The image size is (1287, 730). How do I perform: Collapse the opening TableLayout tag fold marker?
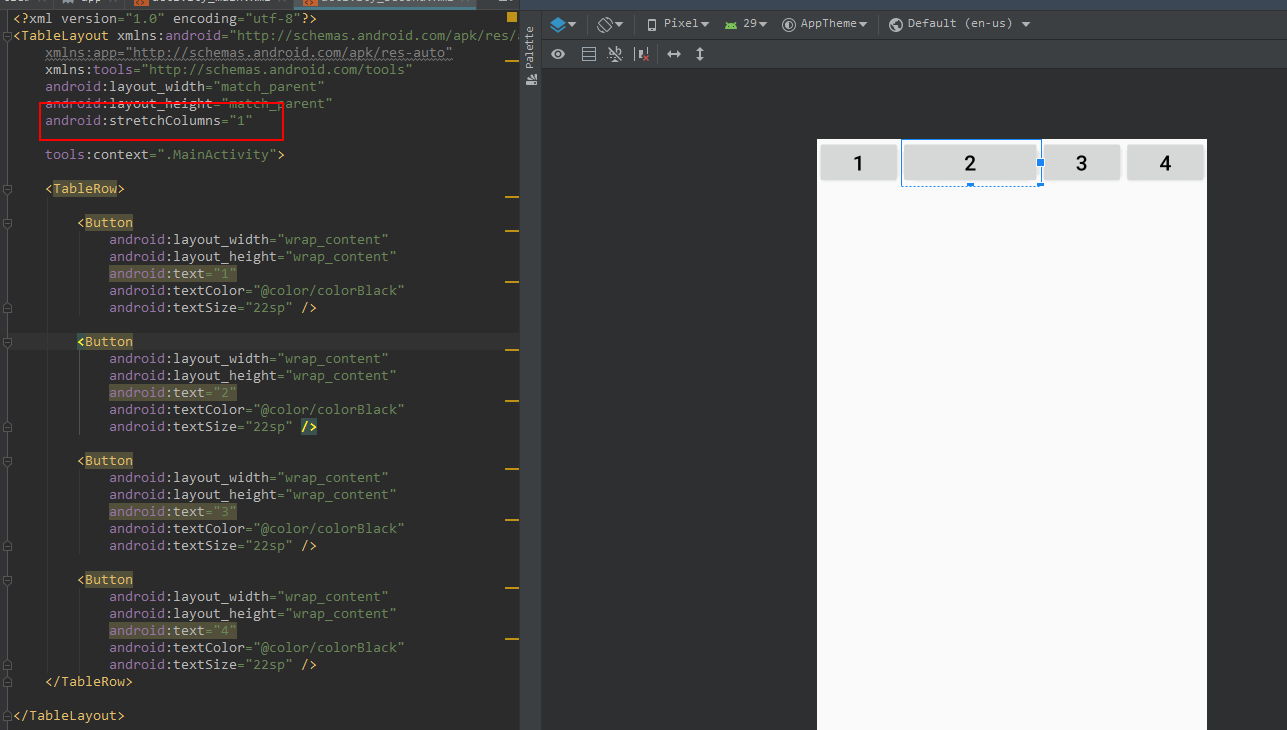[x=7, y=36]
